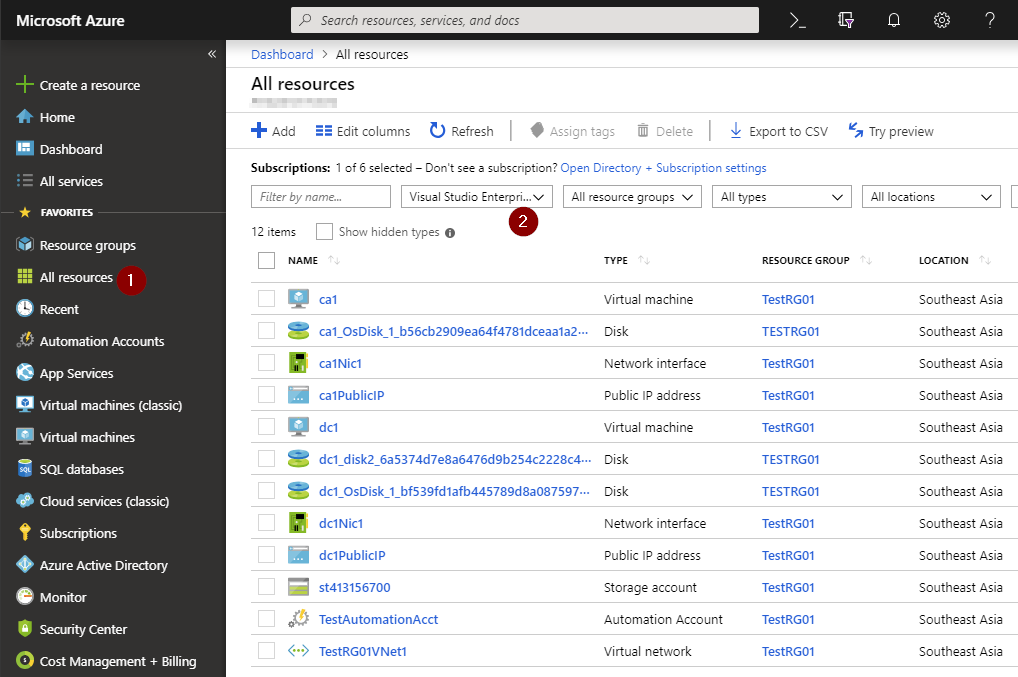Sort by the RESOURCE GROUP column arrows
The width and height of the screenshot is (1018, 677).
(x=865, y=260)
